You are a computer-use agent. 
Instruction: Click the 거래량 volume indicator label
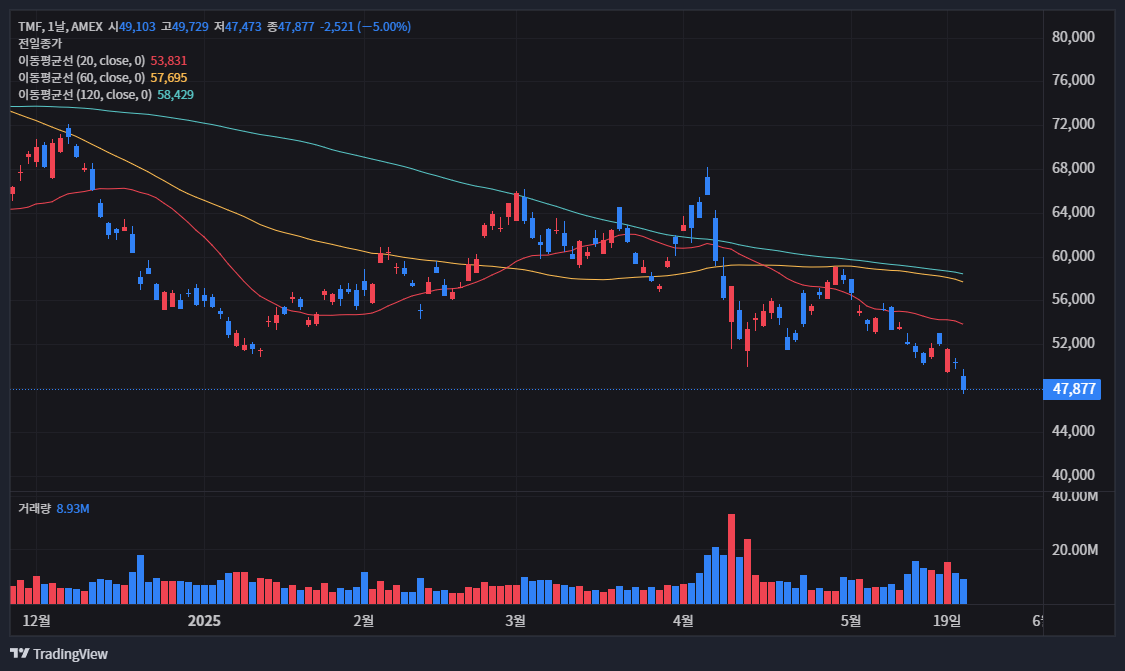pyautogui.click(x=34, y=508)
